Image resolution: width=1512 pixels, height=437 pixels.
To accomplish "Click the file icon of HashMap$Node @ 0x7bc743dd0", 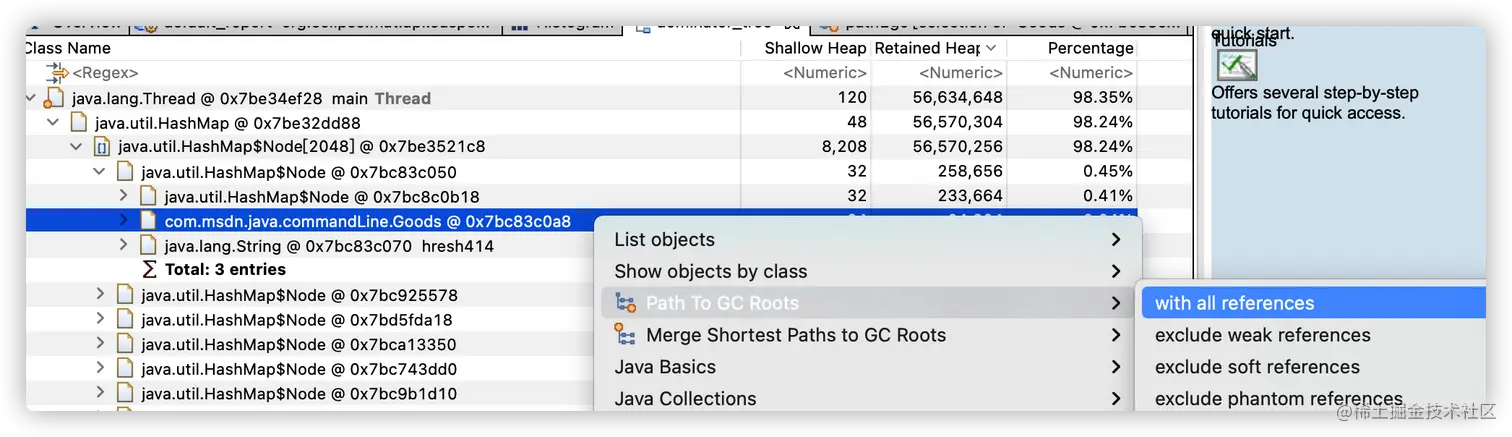I will coord(124,368).
